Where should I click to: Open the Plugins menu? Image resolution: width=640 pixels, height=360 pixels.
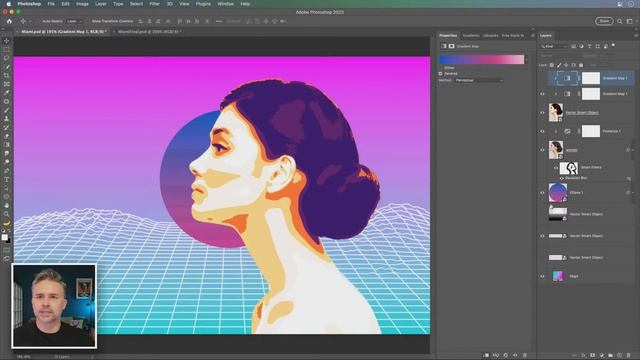(203, 4)
